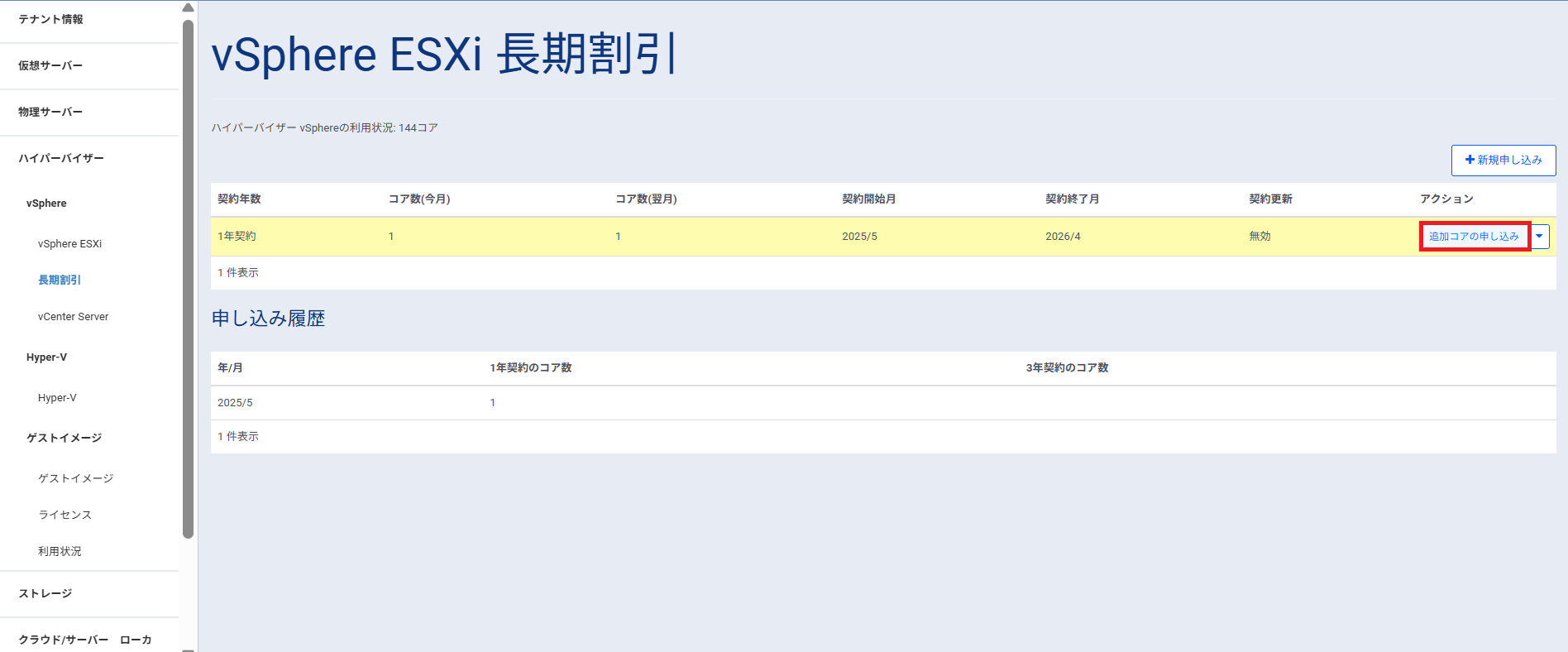Viewport: 1568px width, 652px height.
Task: Select 長期割引 in the sidebar
Action: pyautogui.click(x=60, y=280)
